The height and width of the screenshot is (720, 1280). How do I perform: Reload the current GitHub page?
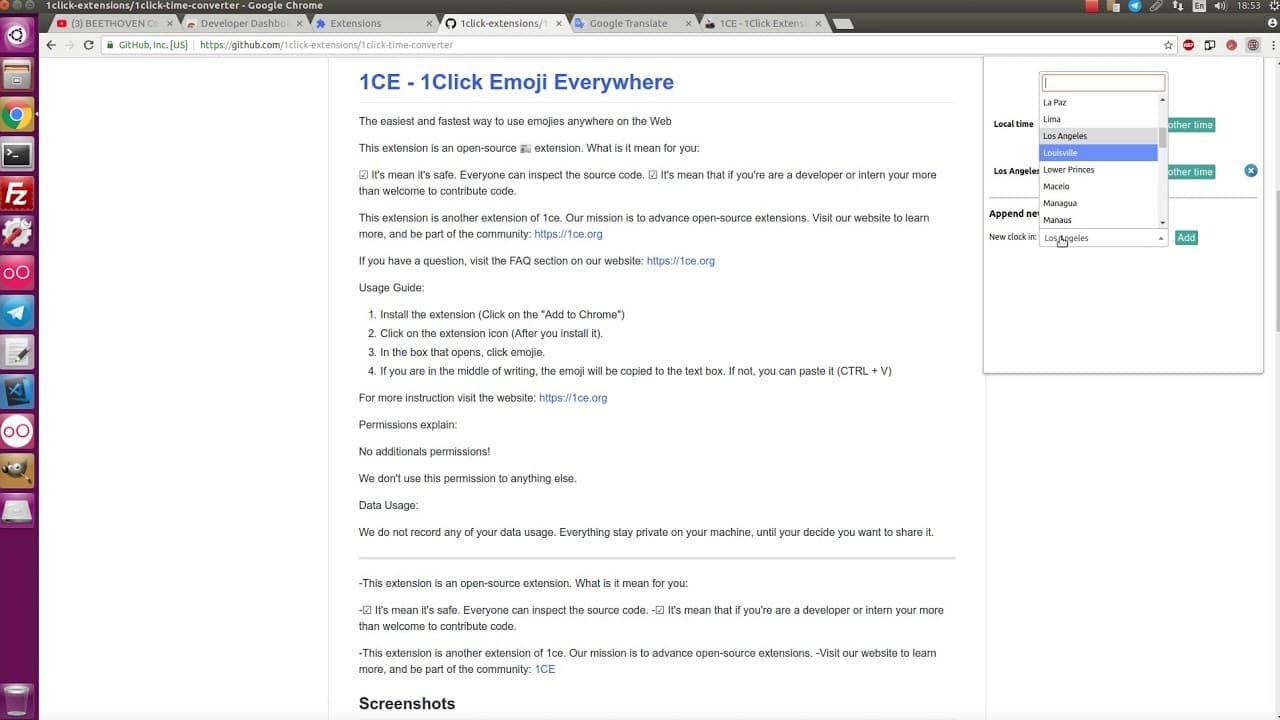pyautogui.click(x=88, y=45)
